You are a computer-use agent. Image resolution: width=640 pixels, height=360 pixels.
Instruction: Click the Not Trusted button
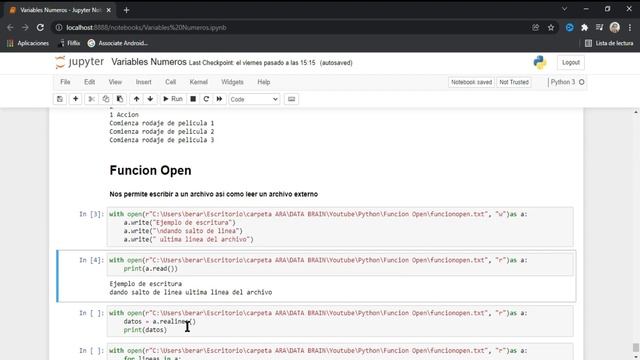[x=514, y=82]
